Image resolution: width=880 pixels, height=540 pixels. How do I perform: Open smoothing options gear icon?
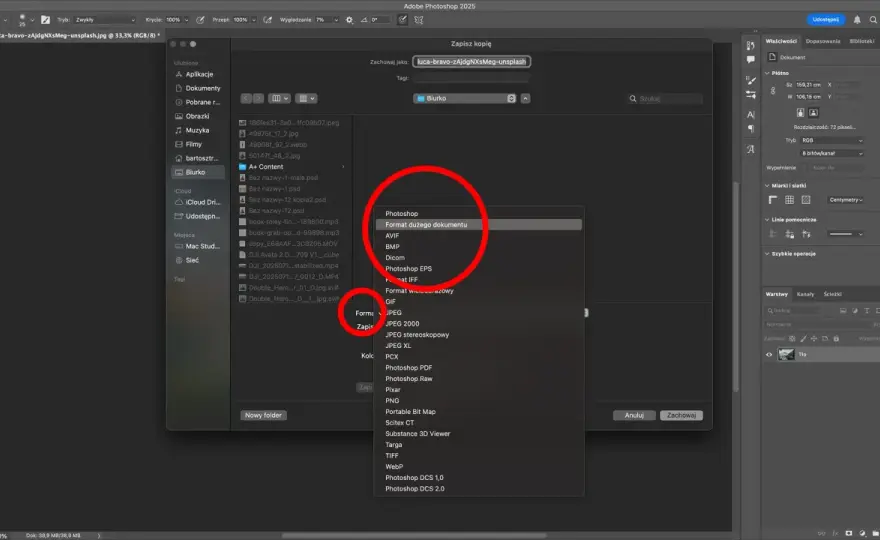point(350,20)
